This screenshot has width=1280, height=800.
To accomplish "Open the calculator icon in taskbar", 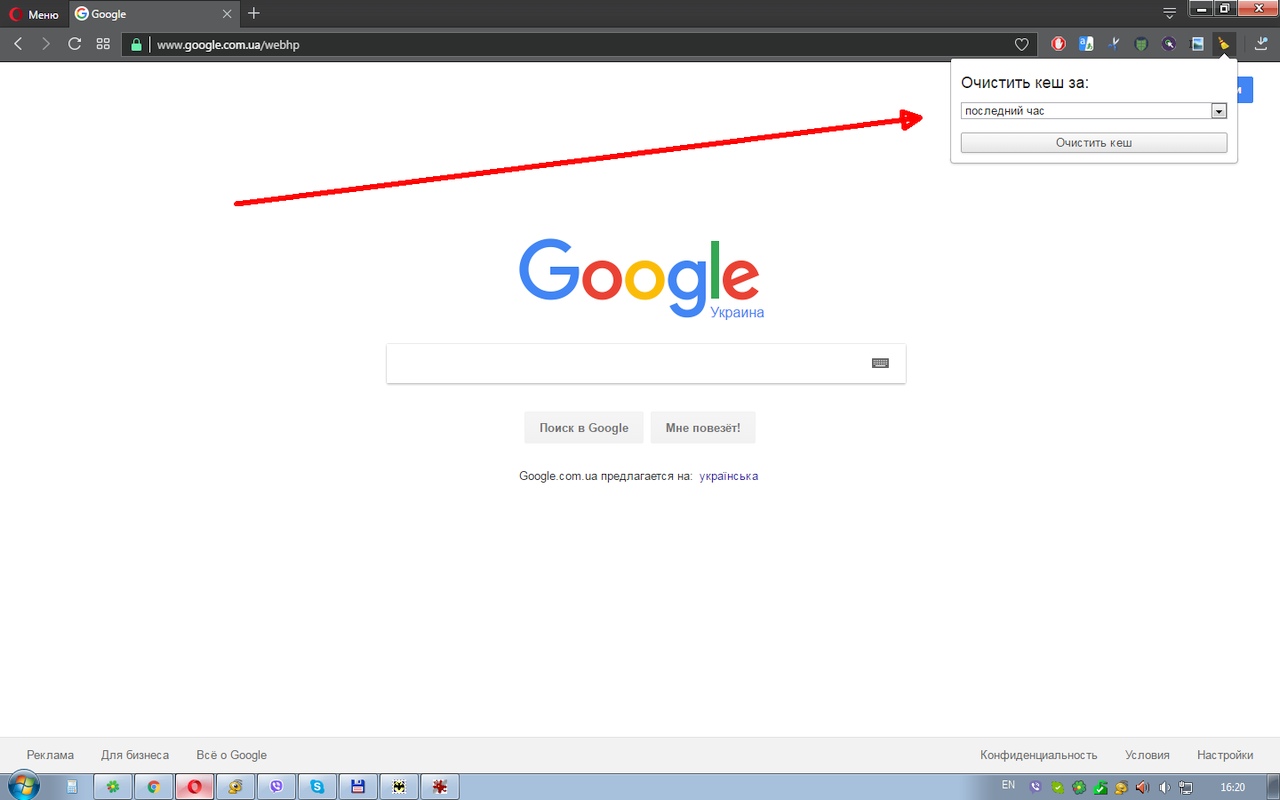I will (72, 787).
